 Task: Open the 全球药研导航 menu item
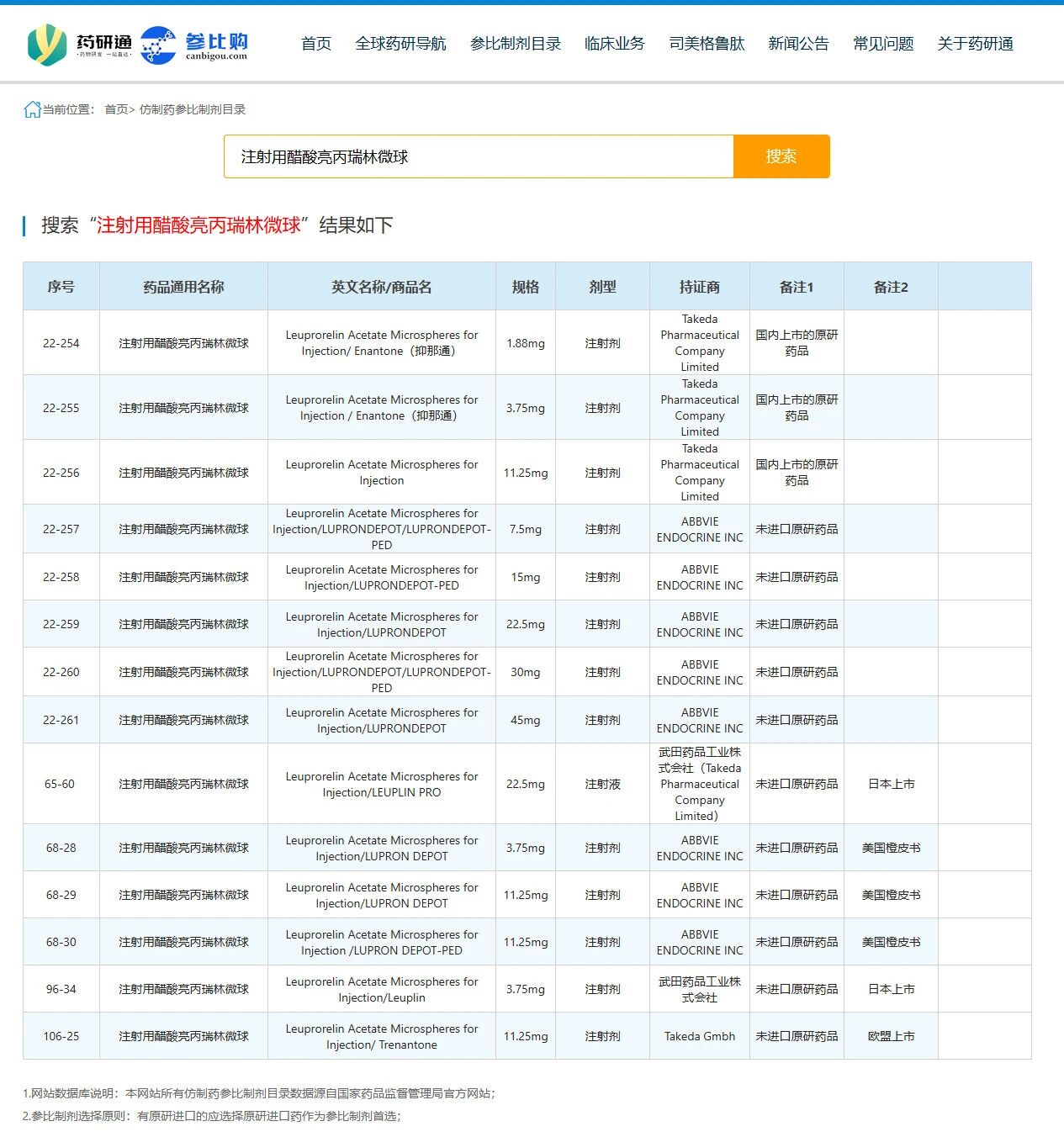[400, 44]
